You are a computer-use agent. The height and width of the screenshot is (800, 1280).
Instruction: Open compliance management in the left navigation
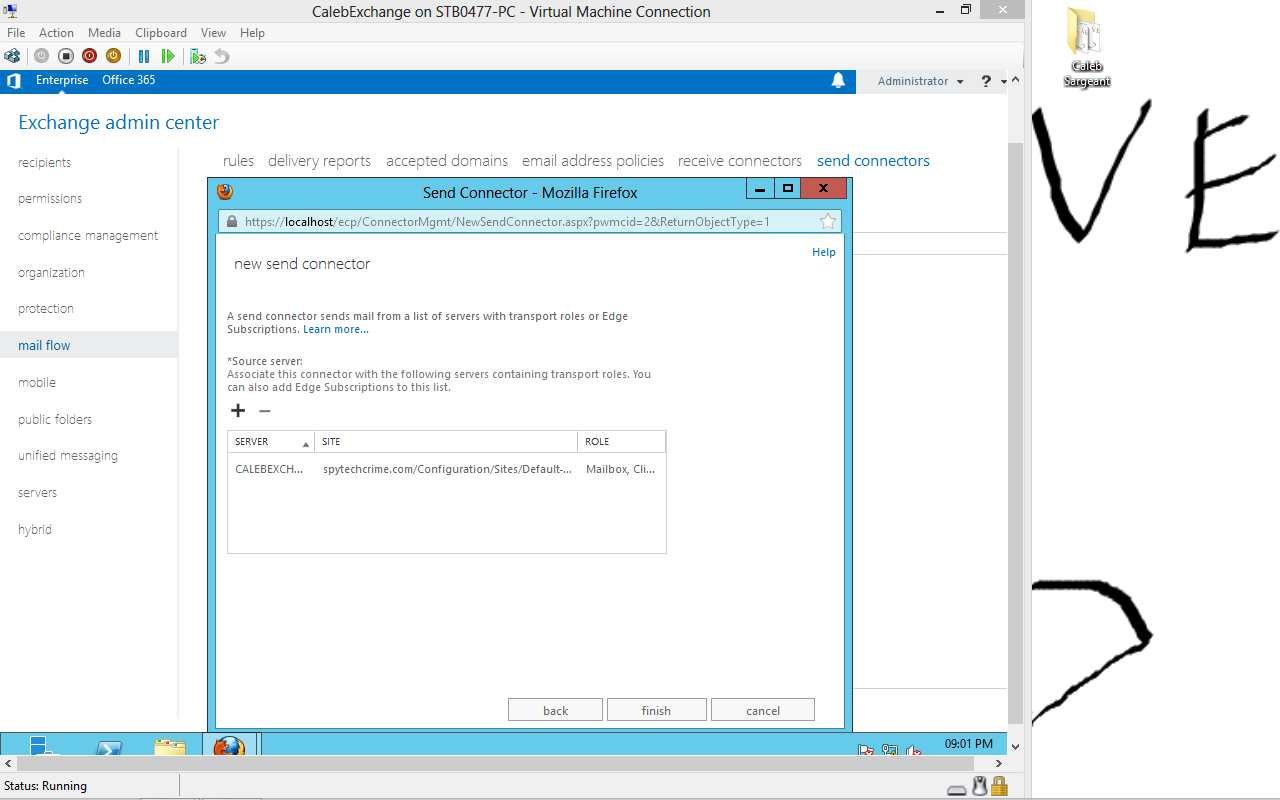[88, 236]
